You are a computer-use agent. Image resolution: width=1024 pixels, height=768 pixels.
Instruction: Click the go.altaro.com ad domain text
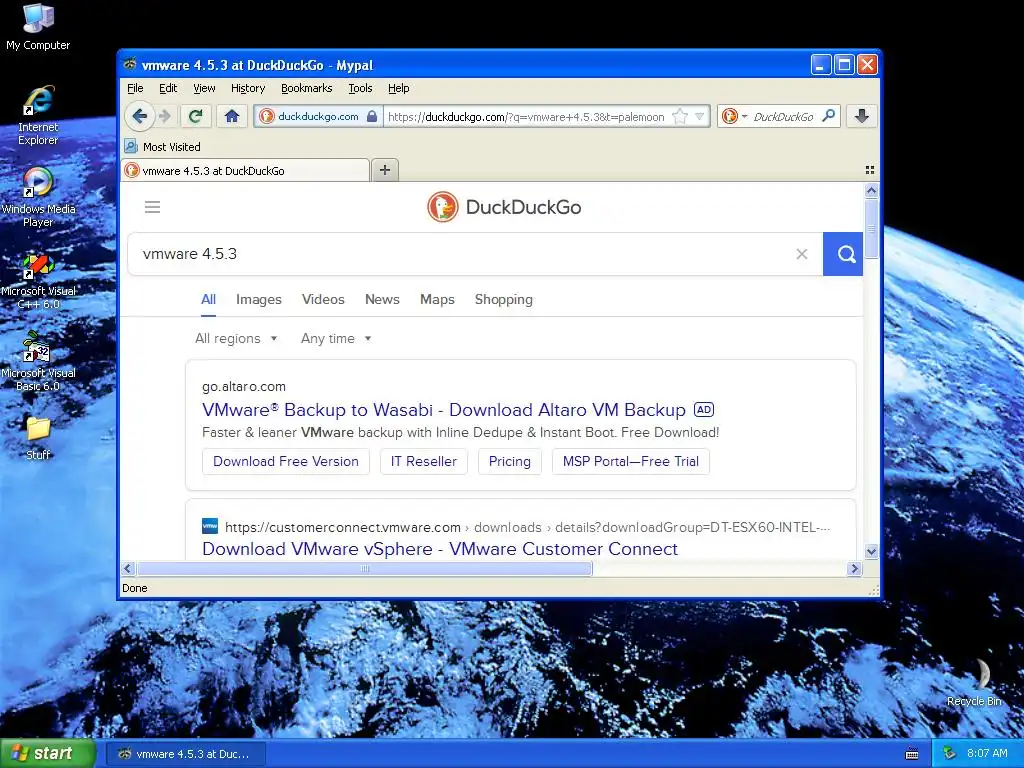(244, 386)
